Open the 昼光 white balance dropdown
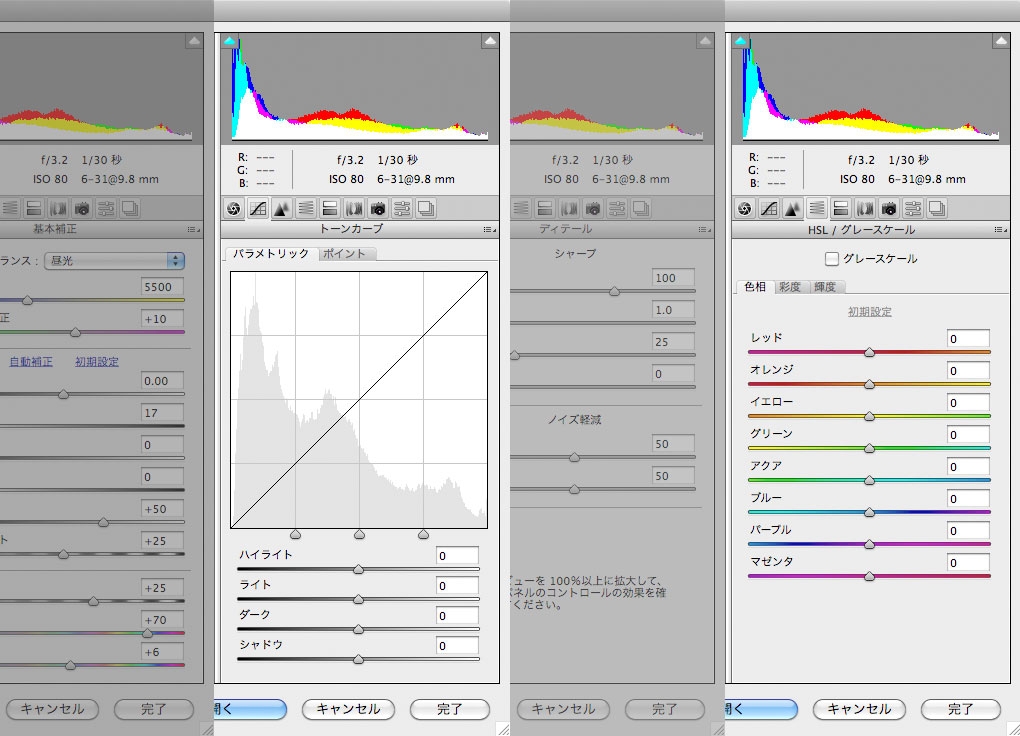 (120, 260)
